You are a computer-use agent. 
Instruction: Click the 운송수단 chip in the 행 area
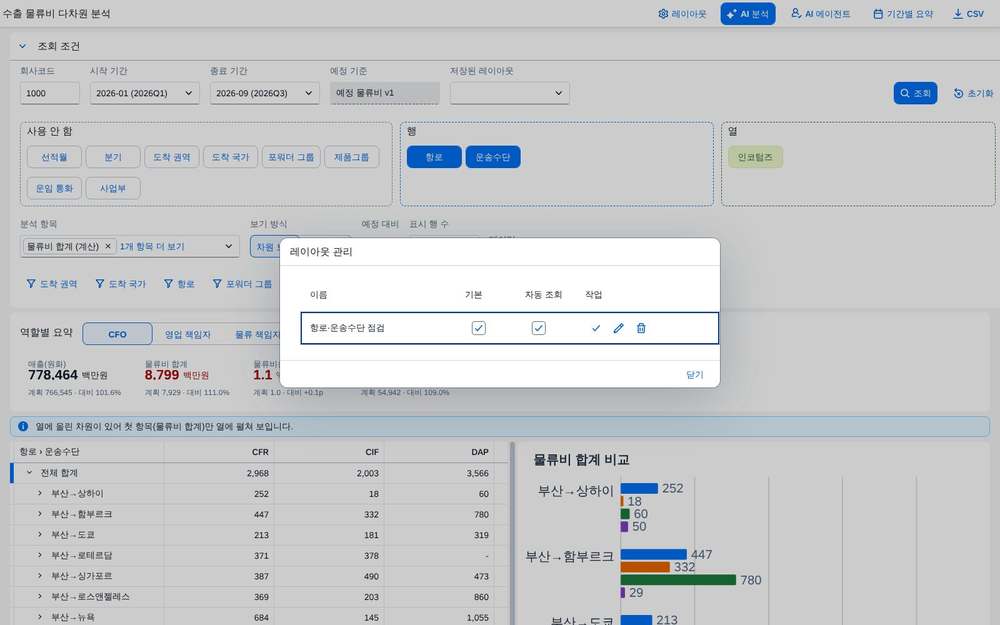[493, 157]
